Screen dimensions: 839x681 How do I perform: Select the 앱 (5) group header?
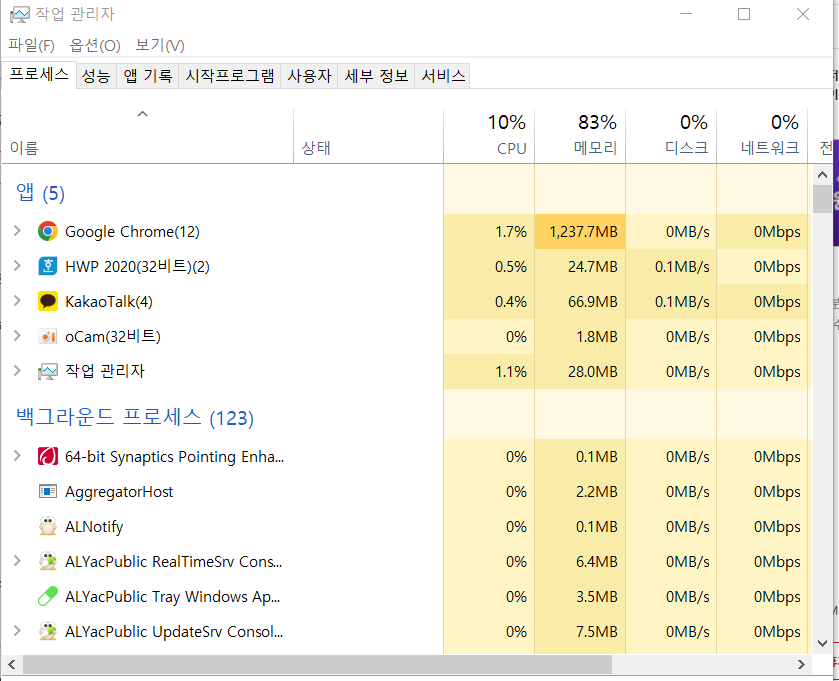pyautogui.click(x=40, y=193)
